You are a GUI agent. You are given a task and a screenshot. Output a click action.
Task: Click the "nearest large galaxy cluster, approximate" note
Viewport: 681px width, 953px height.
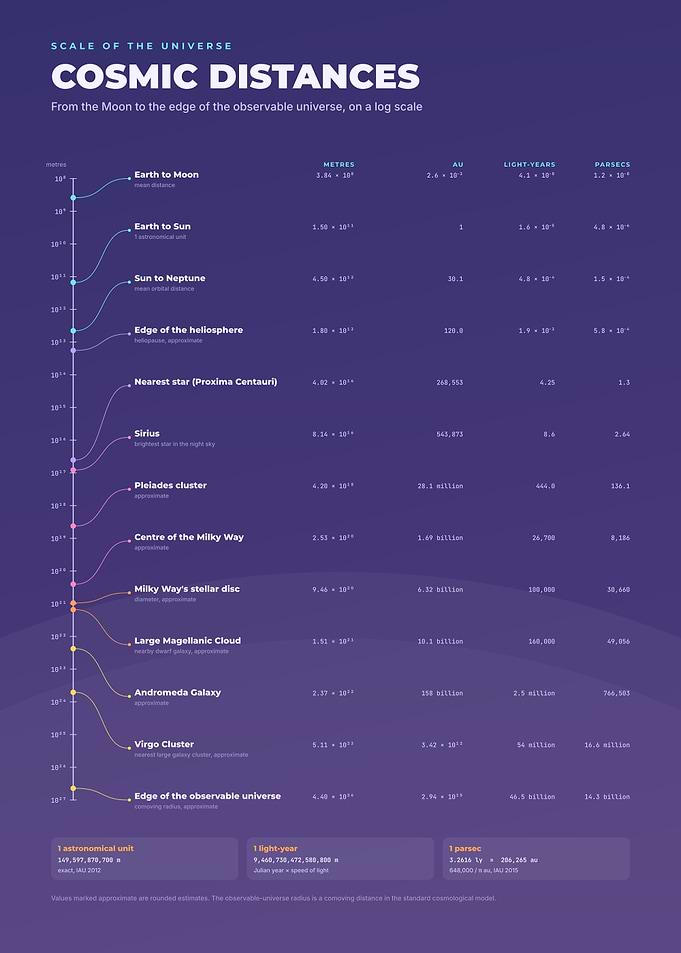coord(191,755)
